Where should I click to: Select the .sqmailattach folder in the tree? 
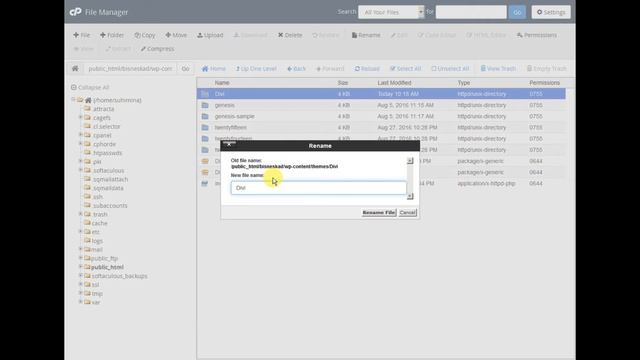pyautogui.click(x=111, y=179)
